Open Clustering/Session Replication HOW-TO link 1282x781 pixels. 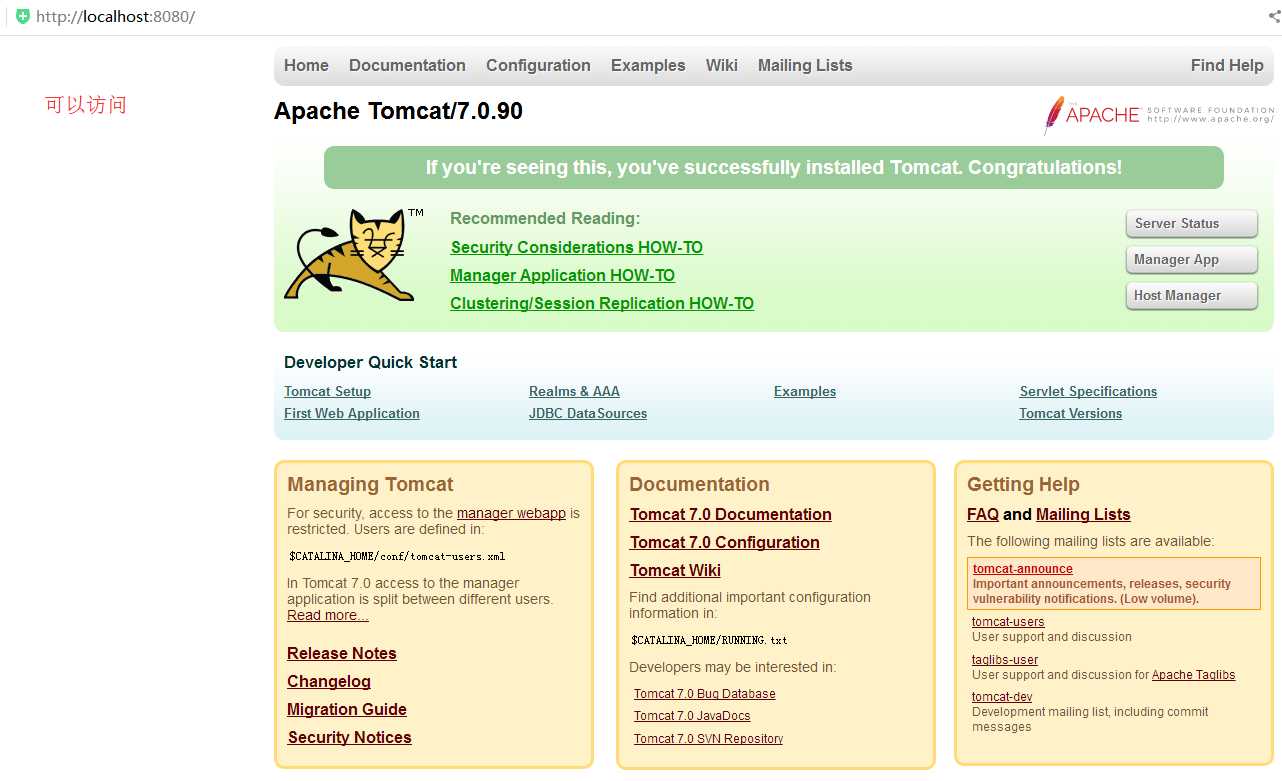(602, 304)
